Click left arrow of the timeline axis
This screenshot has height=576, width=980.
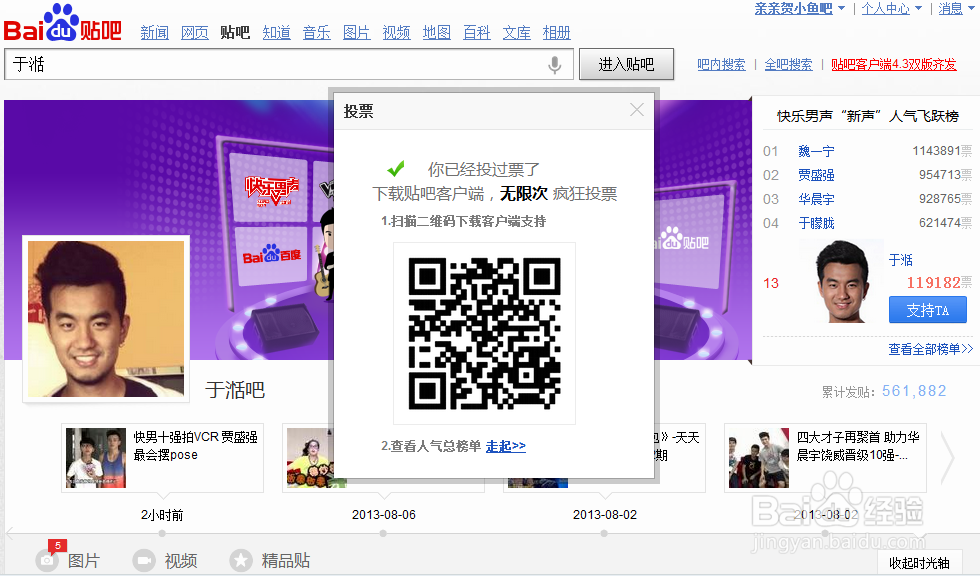pos(9,534)
